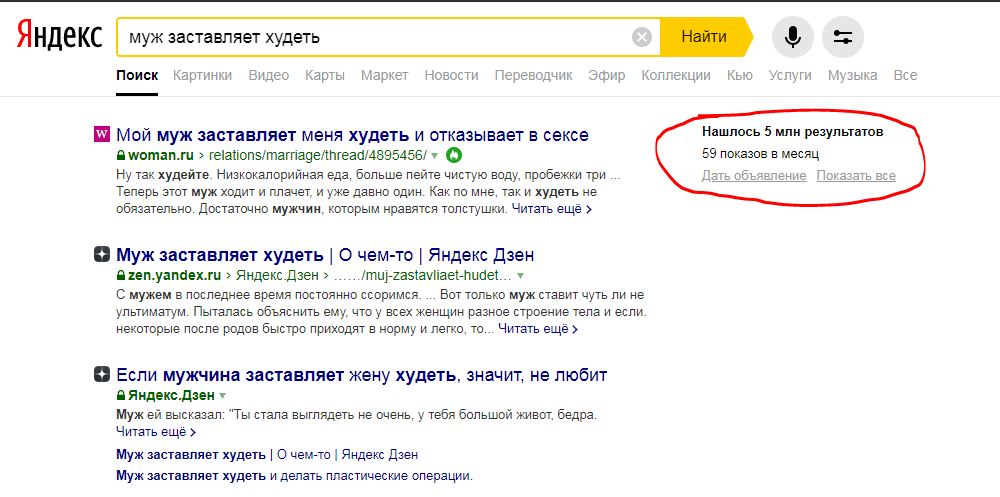Screen dimensions: 1000x497
Task: Switch to the Картинки tab
Action: point(202,75)
